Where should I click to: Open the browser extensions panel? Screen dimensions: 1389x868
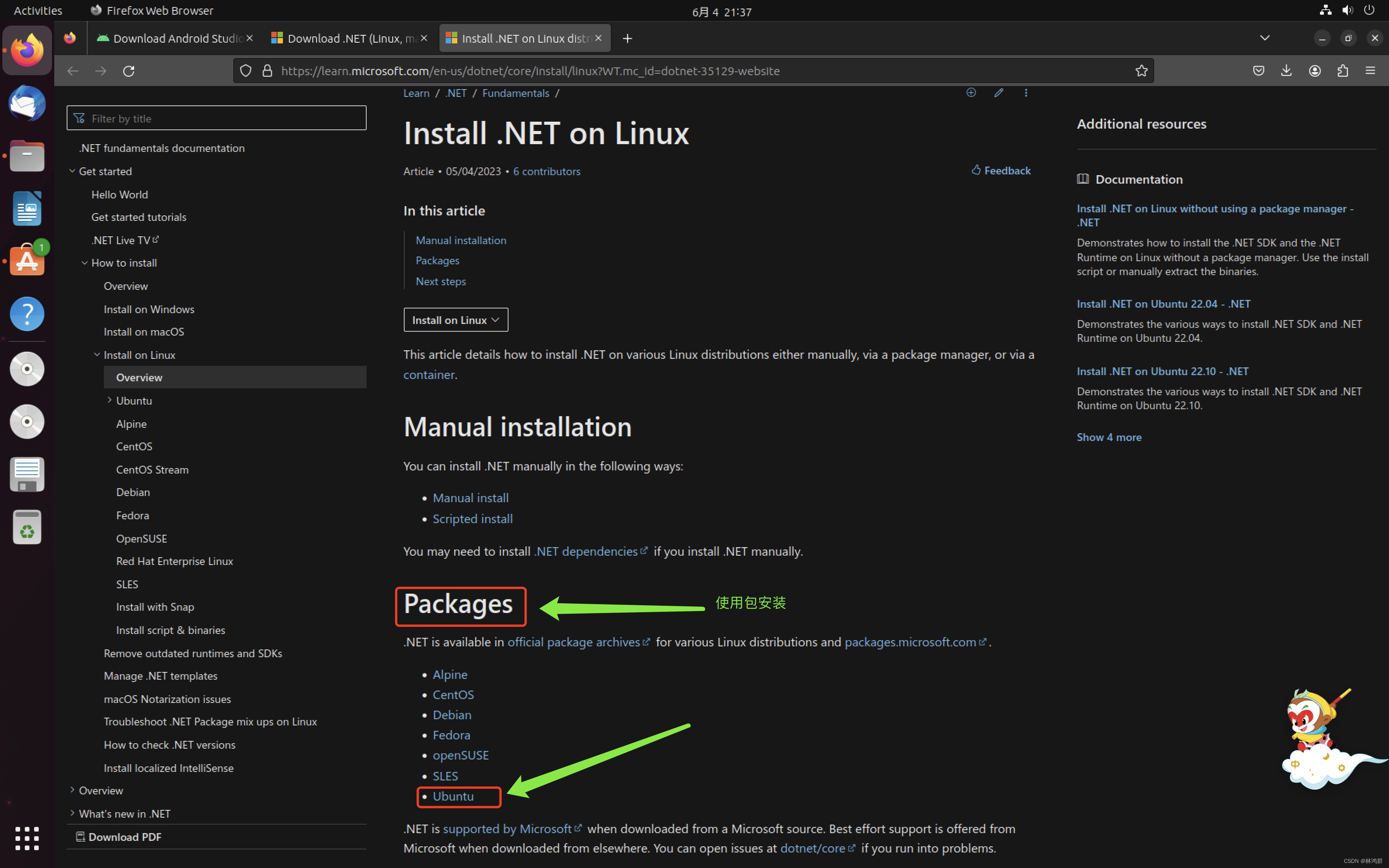click(x=1342, y=71)
